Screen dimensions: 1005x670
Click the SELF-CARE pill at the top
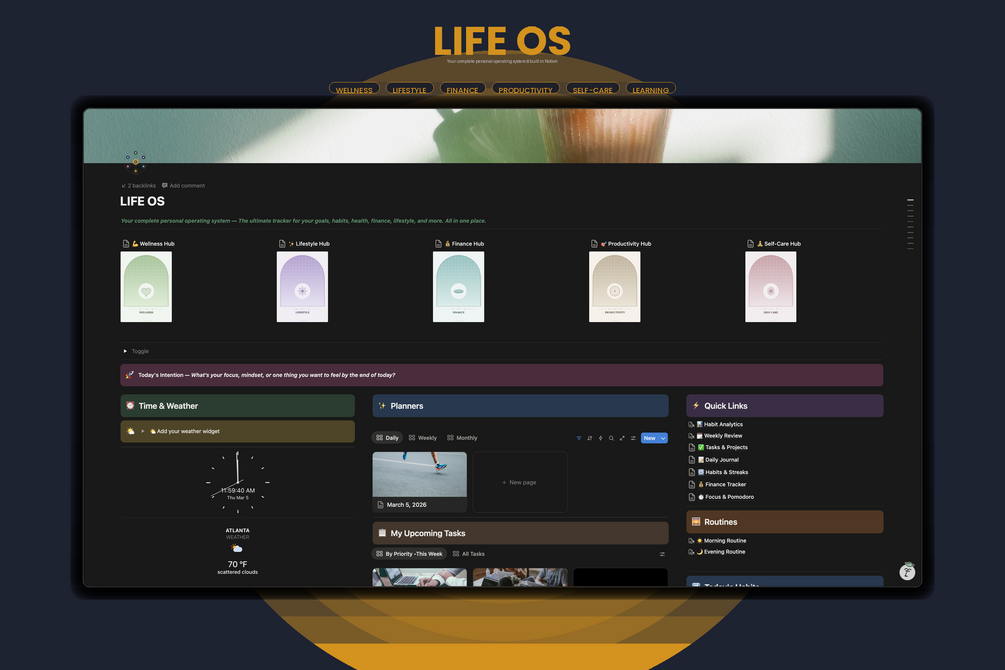[x=592, y=90]
